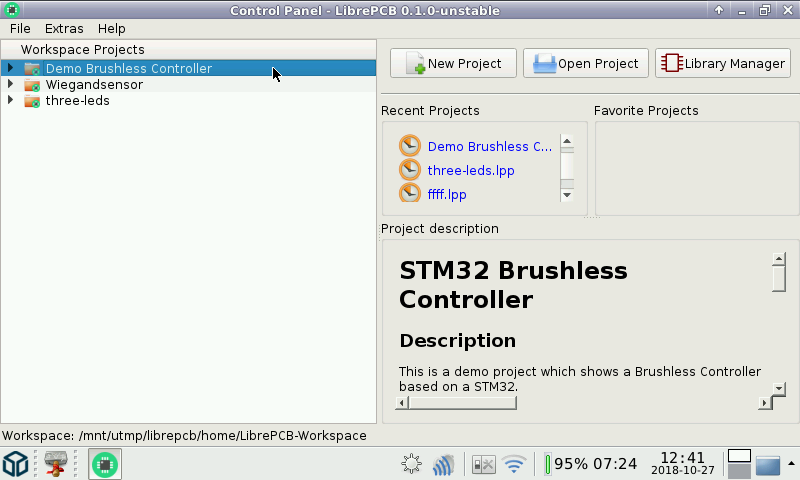Expand the three-leds project folder
Viewport: 800px width, 480px height.
pos(10,101)
